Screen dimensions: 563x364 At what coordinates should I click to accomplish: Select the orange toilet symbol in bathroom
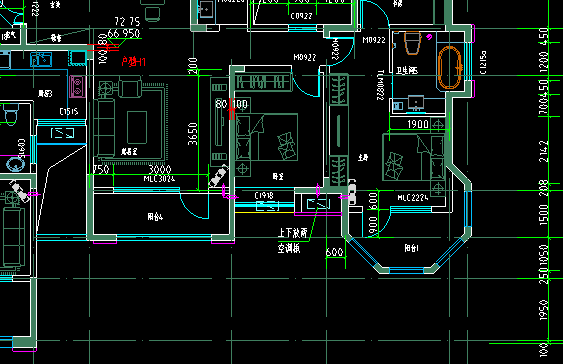(x=412, y=42)
